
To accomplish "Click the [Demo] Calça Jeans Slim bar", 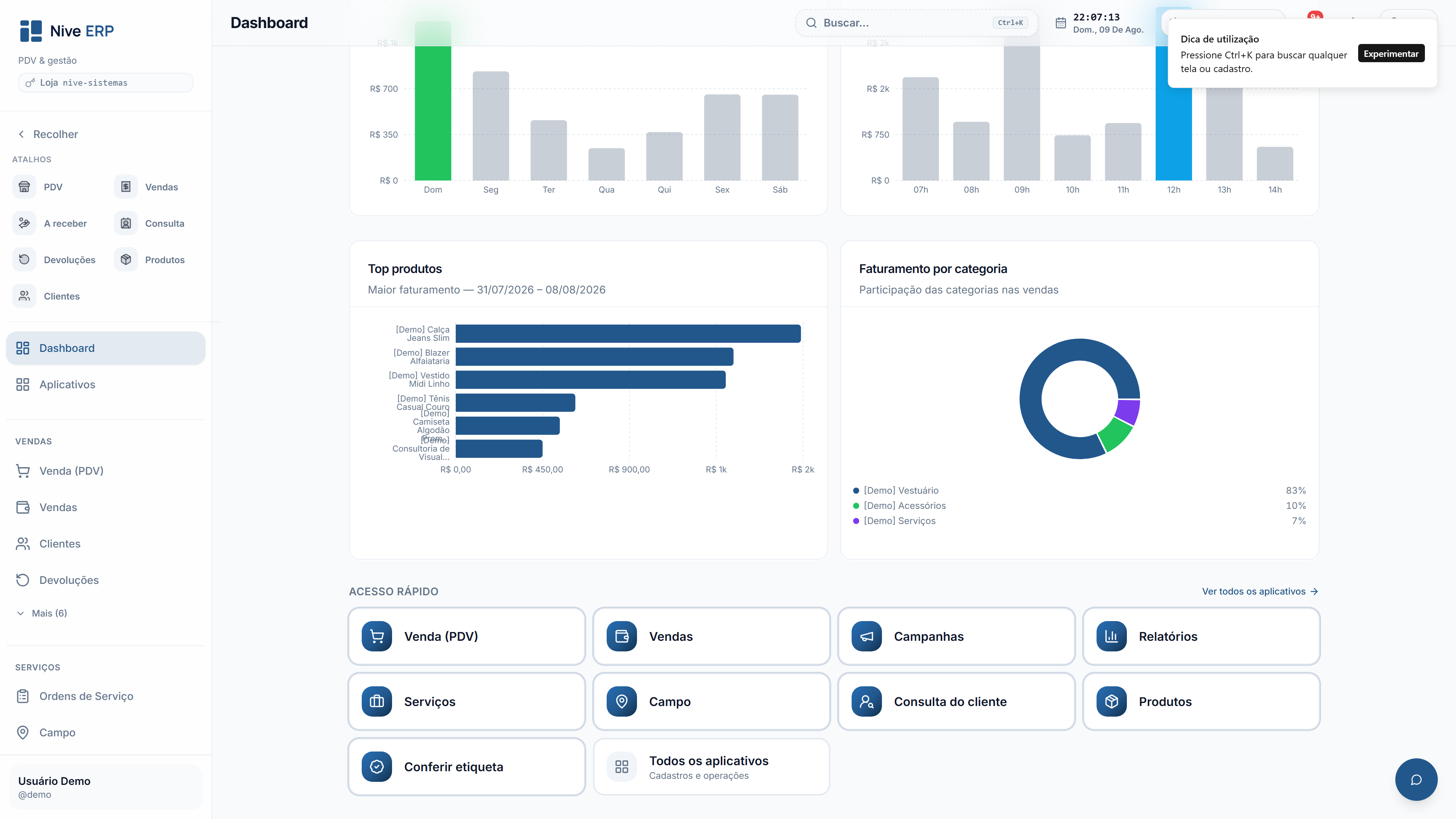I will (x=628, y=334).
